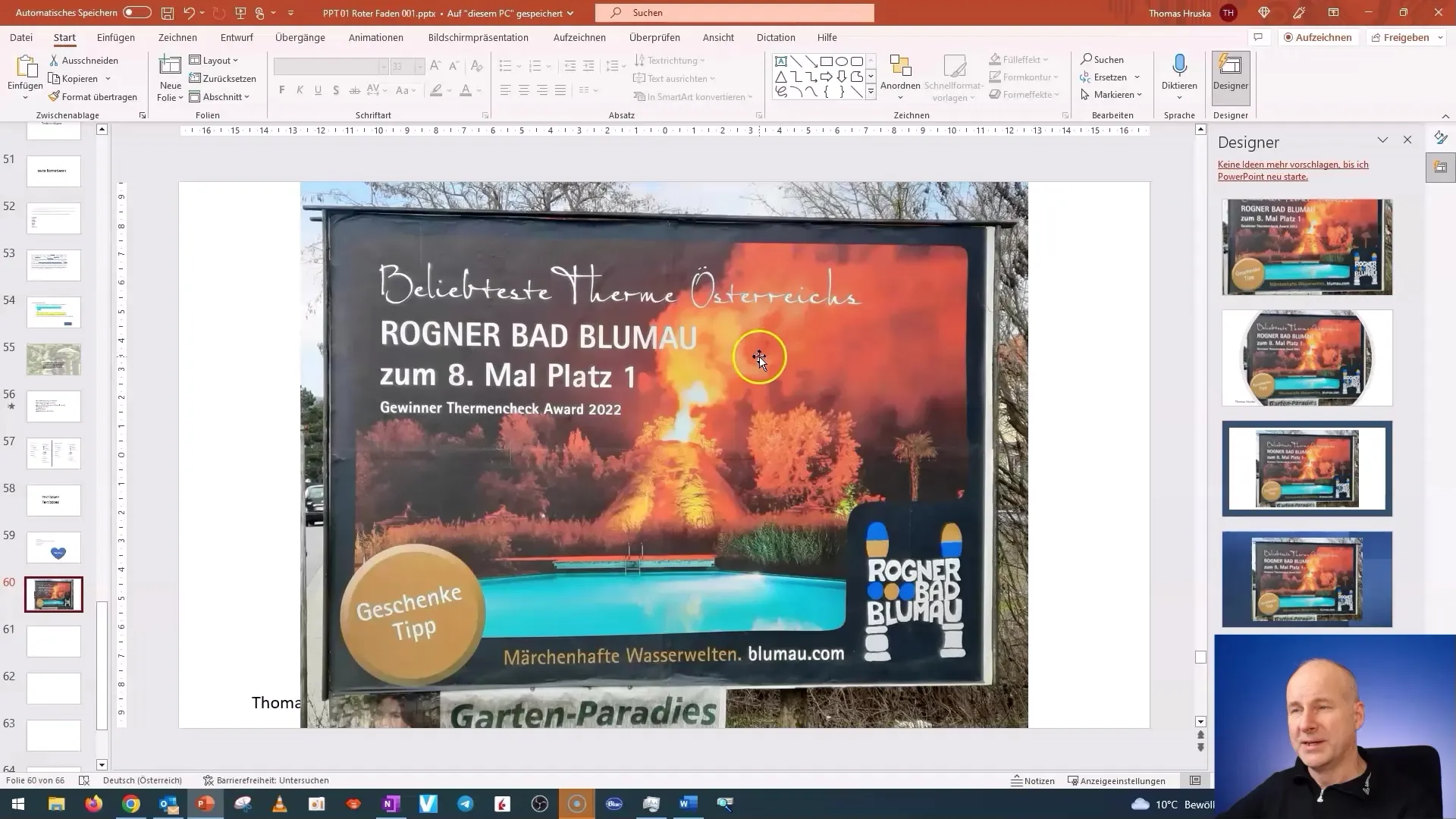Open the Kopieren dropdown arrow

108,78
